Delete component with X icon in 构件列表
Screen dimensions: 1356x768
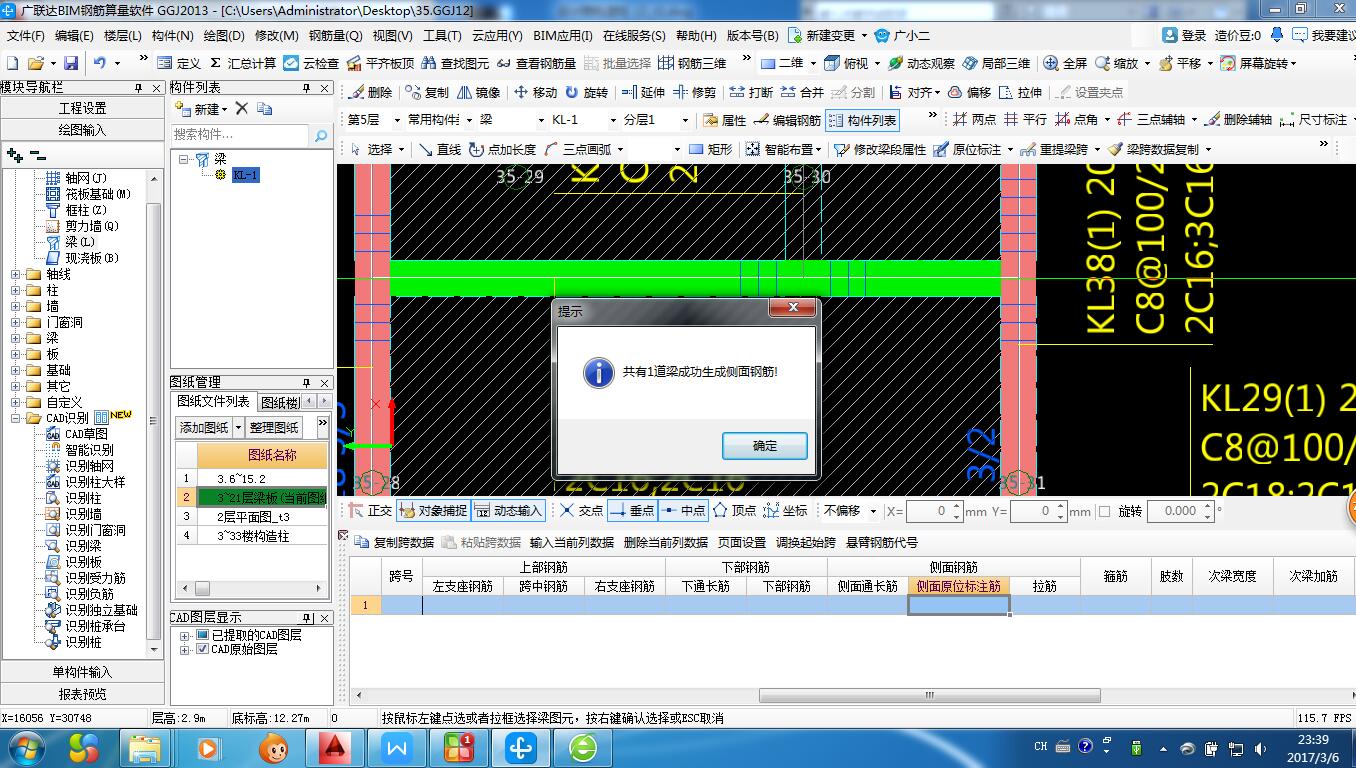[241, 108]
